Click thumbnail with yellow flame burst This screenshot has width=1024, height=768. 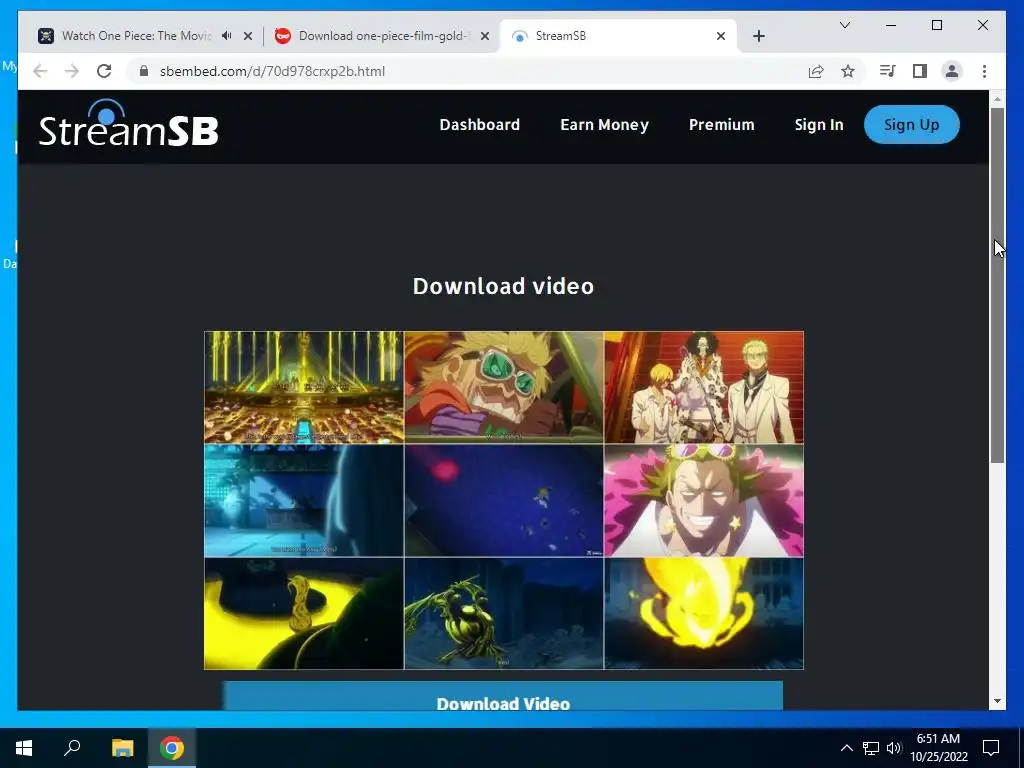click(703, 613)
